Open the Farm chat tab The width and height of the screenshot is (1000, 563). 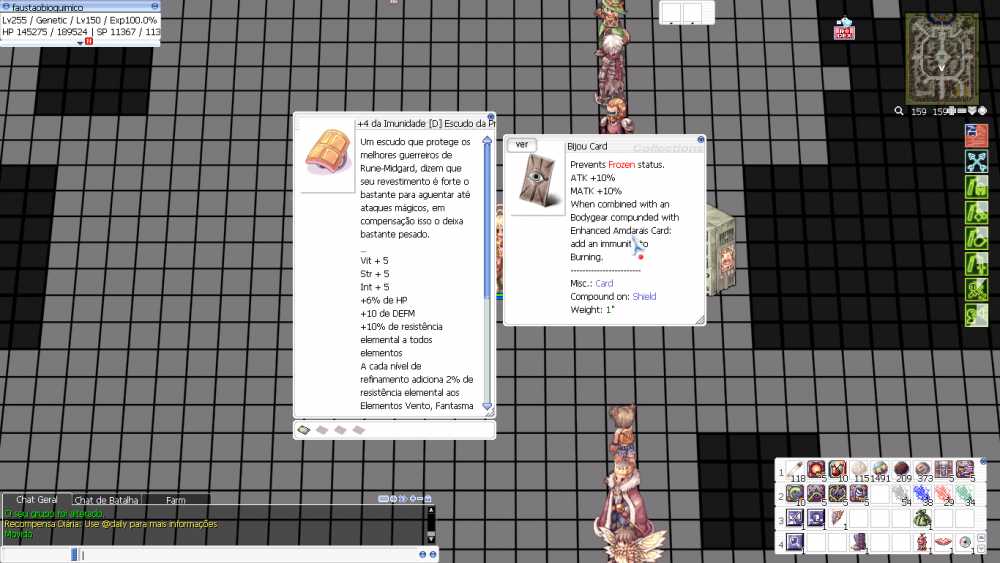(x=175, y=500)
